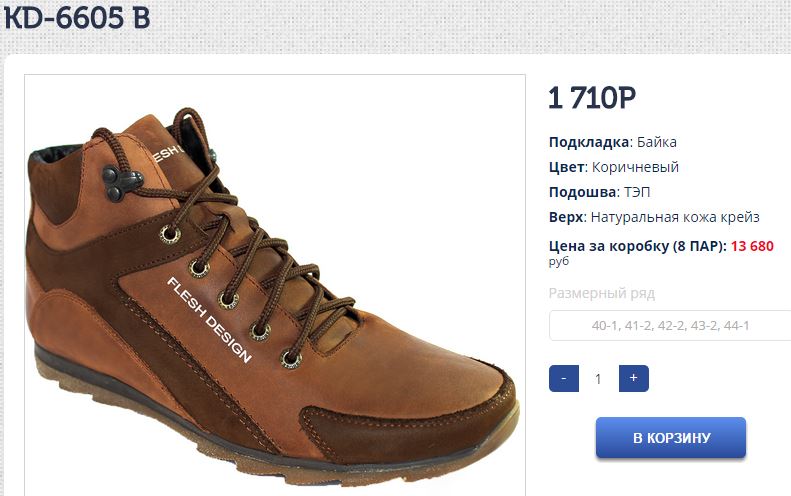Click the FLESH DESIGN logo on boot

tap(210, 318)
